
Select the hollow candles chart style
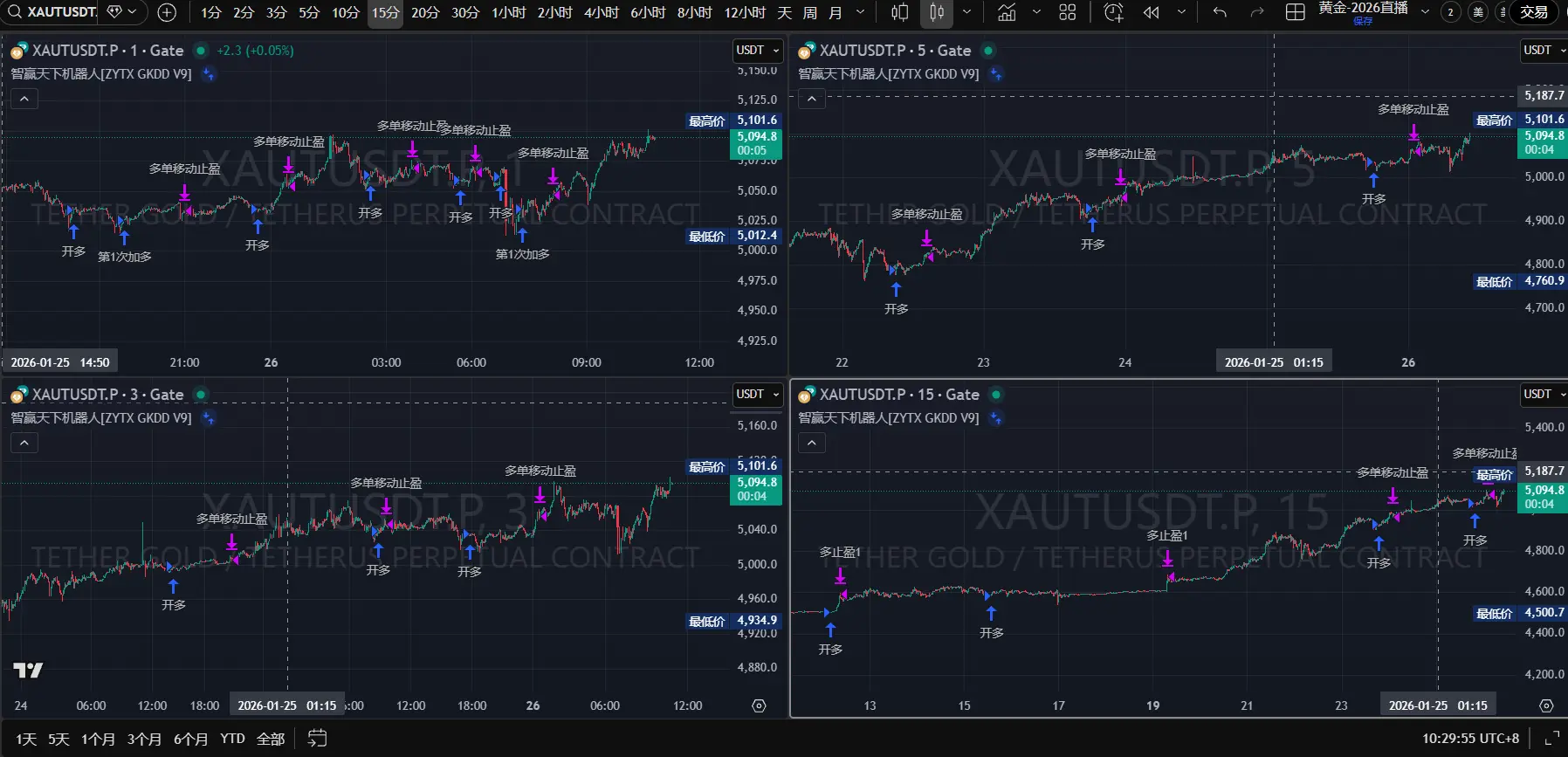click(900, 12)
